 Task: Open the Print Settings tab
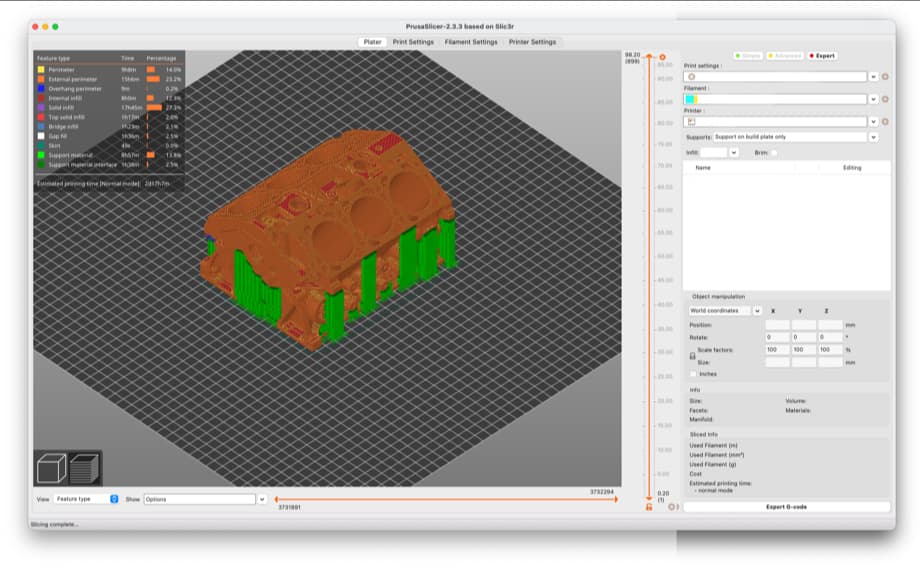click(x=413, y=42)
